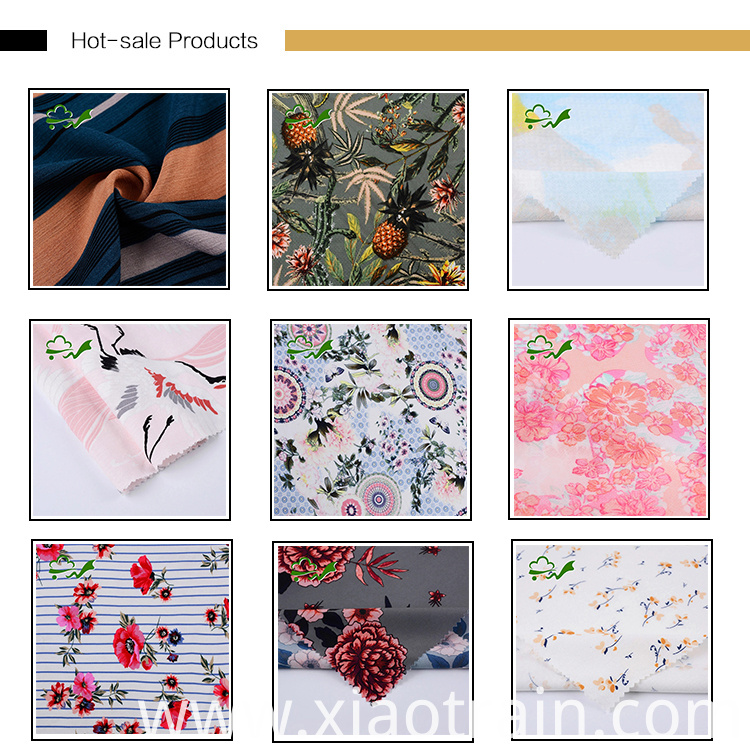Open the mandala and floral pattern fabric
The width and height of the screenshot is (750, 750).
[x=371, y=419]
